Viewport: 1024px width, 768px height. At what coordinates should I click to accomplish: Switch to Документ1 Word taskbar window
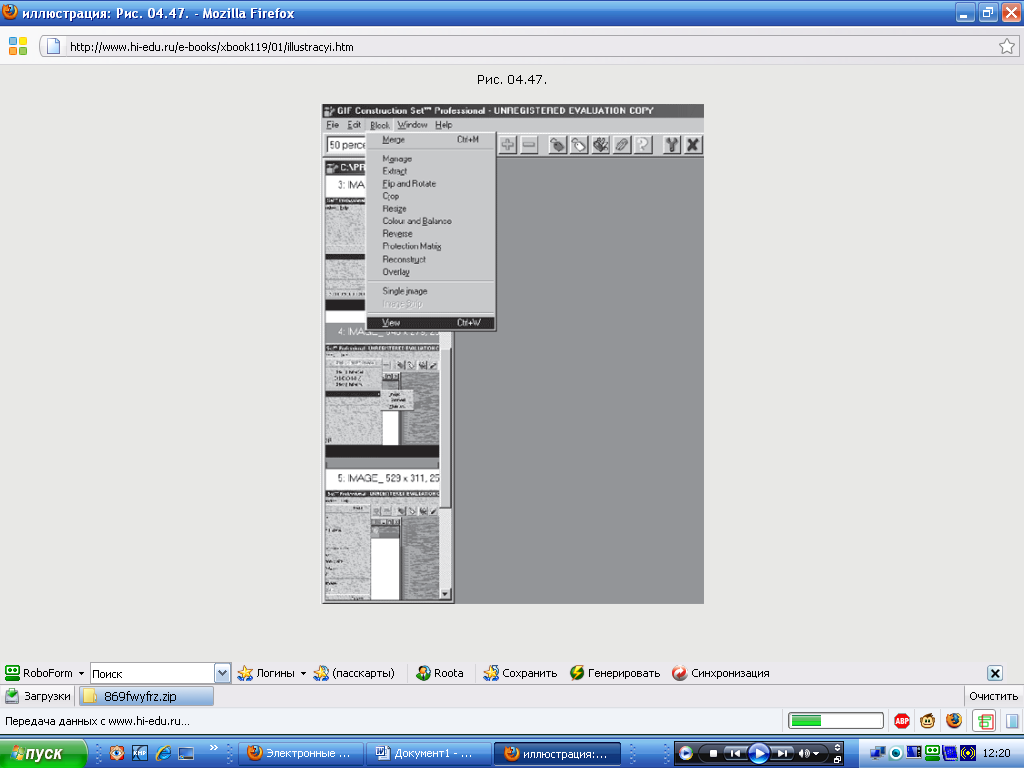tap(427, 754)
